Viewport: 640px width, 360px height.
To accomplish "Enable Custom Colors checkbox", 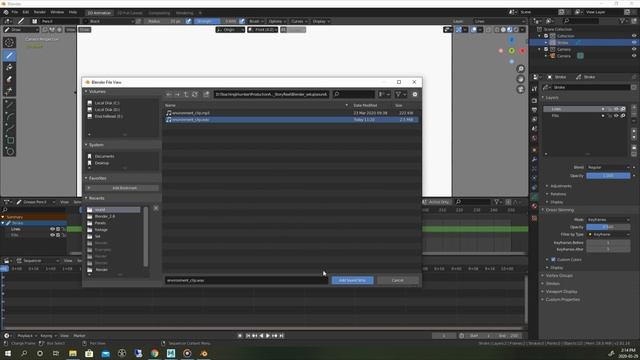I will click(553, 260).
